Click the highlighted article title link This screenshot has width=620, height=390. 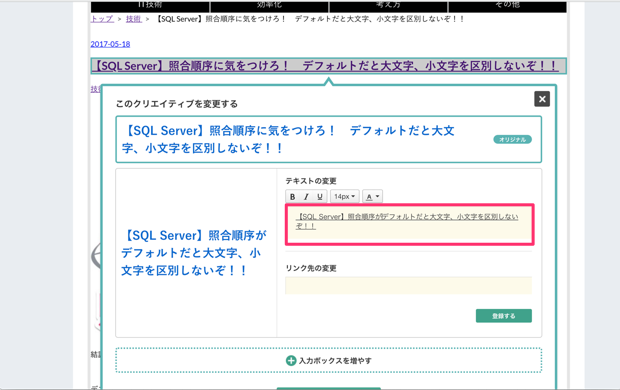click(x=329, y=66)
